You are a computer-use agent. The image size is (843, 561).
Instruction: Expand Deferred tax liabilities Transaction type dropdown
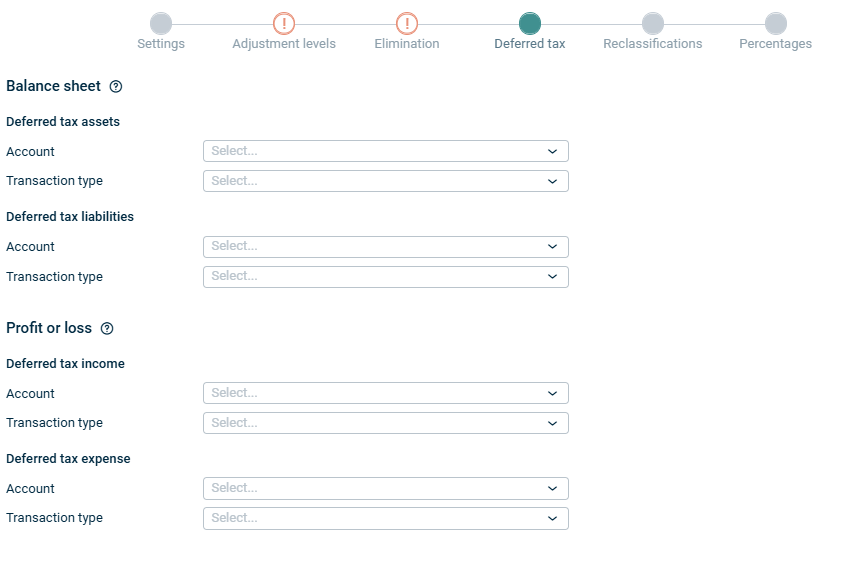[x=385, y=276]
